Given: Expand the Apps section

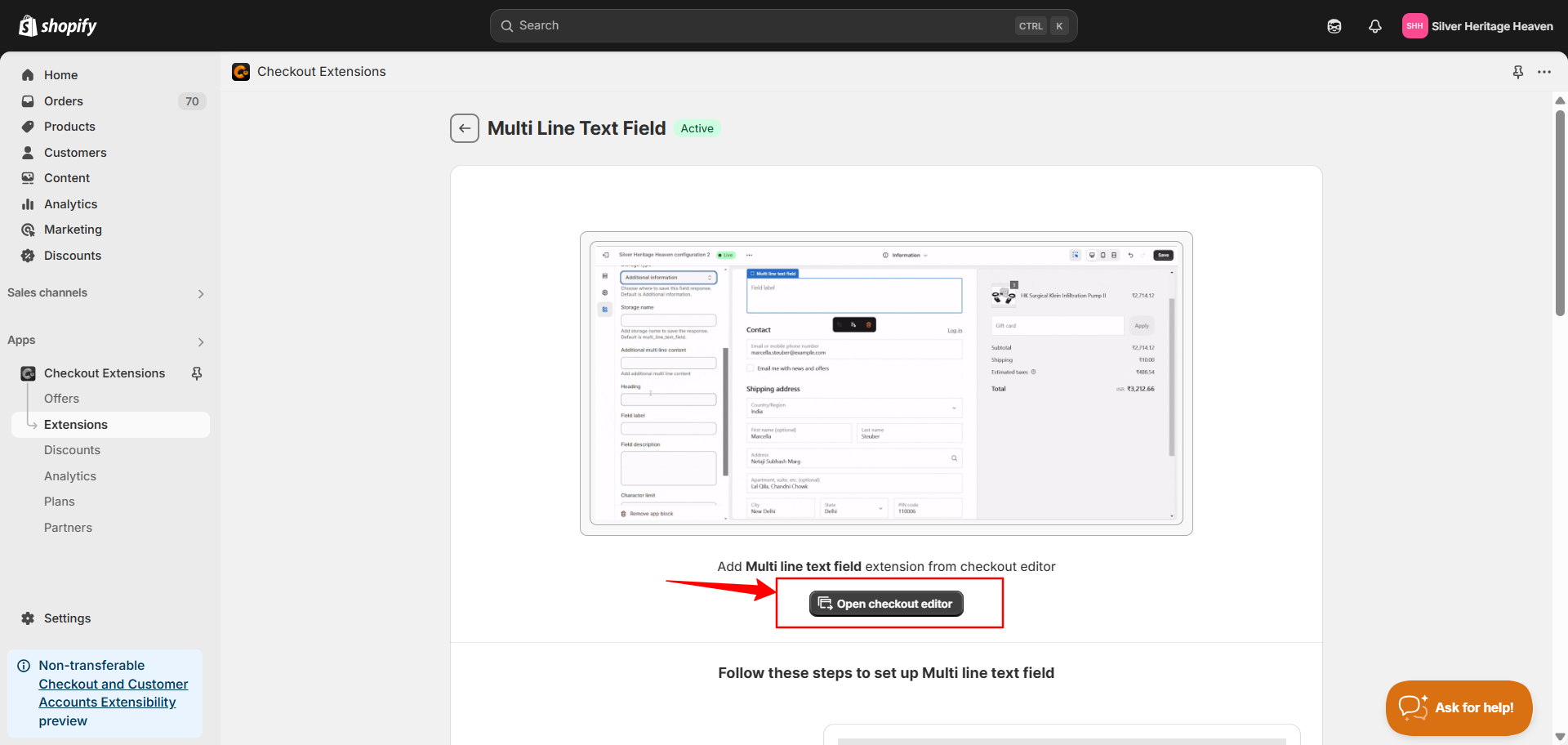Looking at the screenshot, I should (x=201, y=341).
